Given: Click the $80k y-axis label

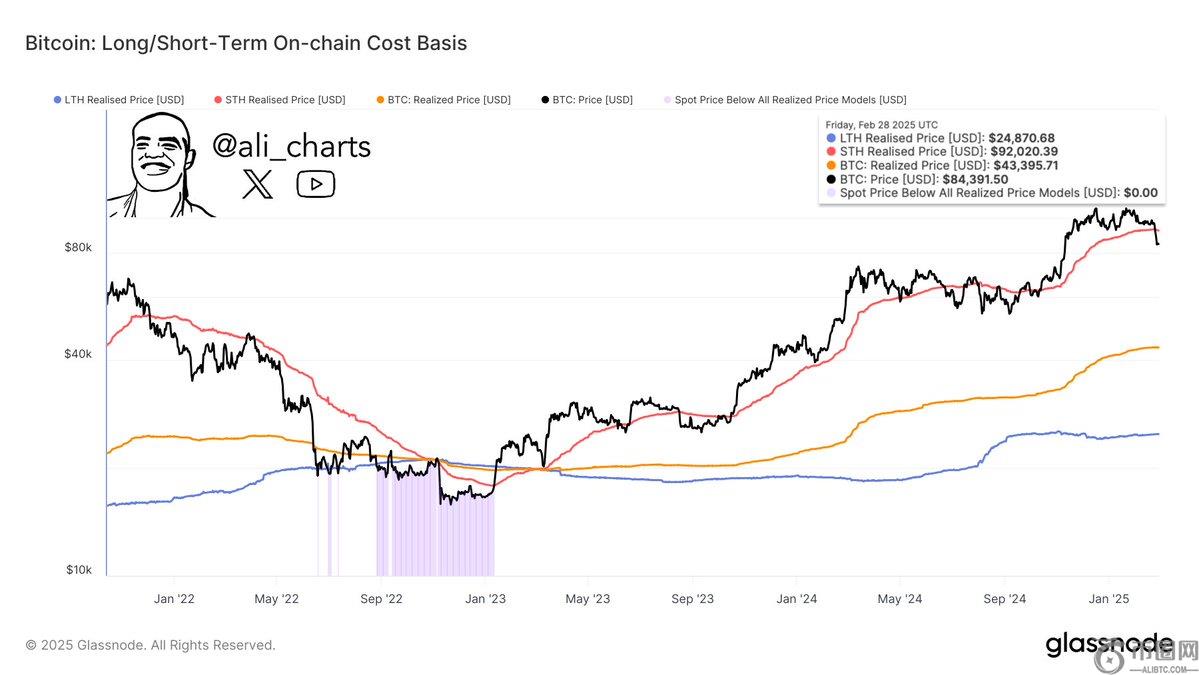Looking at the screenshot, I should 79,247.
